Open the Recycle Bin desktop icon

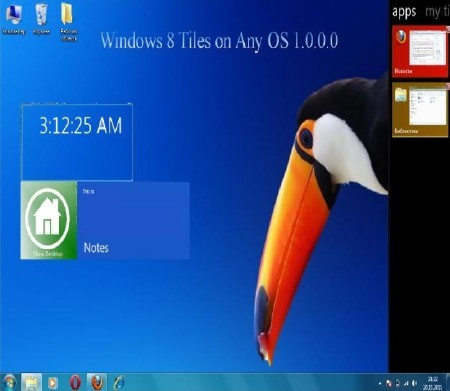(x=41, y=19)
